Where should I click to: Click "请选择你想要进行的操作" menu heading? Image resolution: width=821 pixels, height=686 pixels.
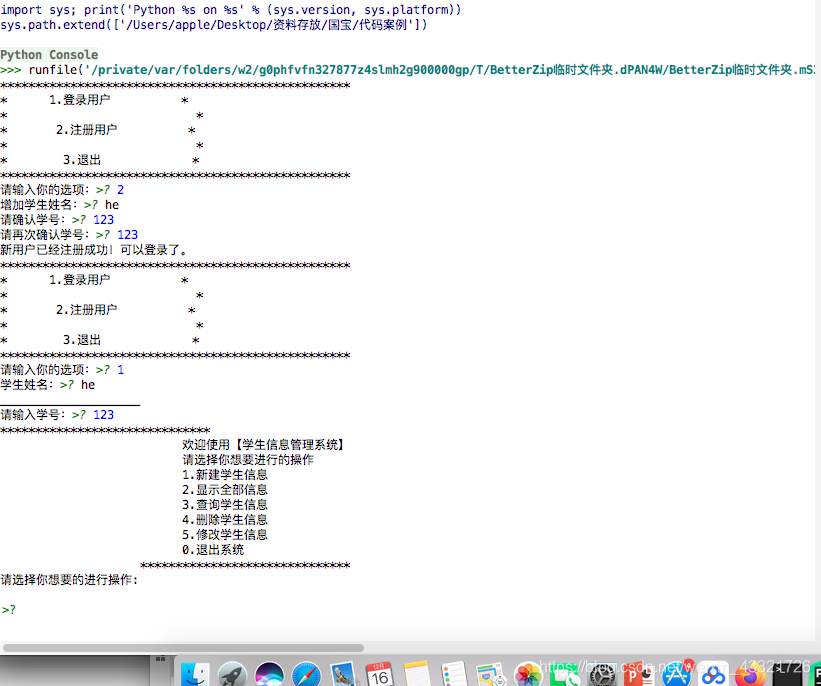click(x=248, y=460)
